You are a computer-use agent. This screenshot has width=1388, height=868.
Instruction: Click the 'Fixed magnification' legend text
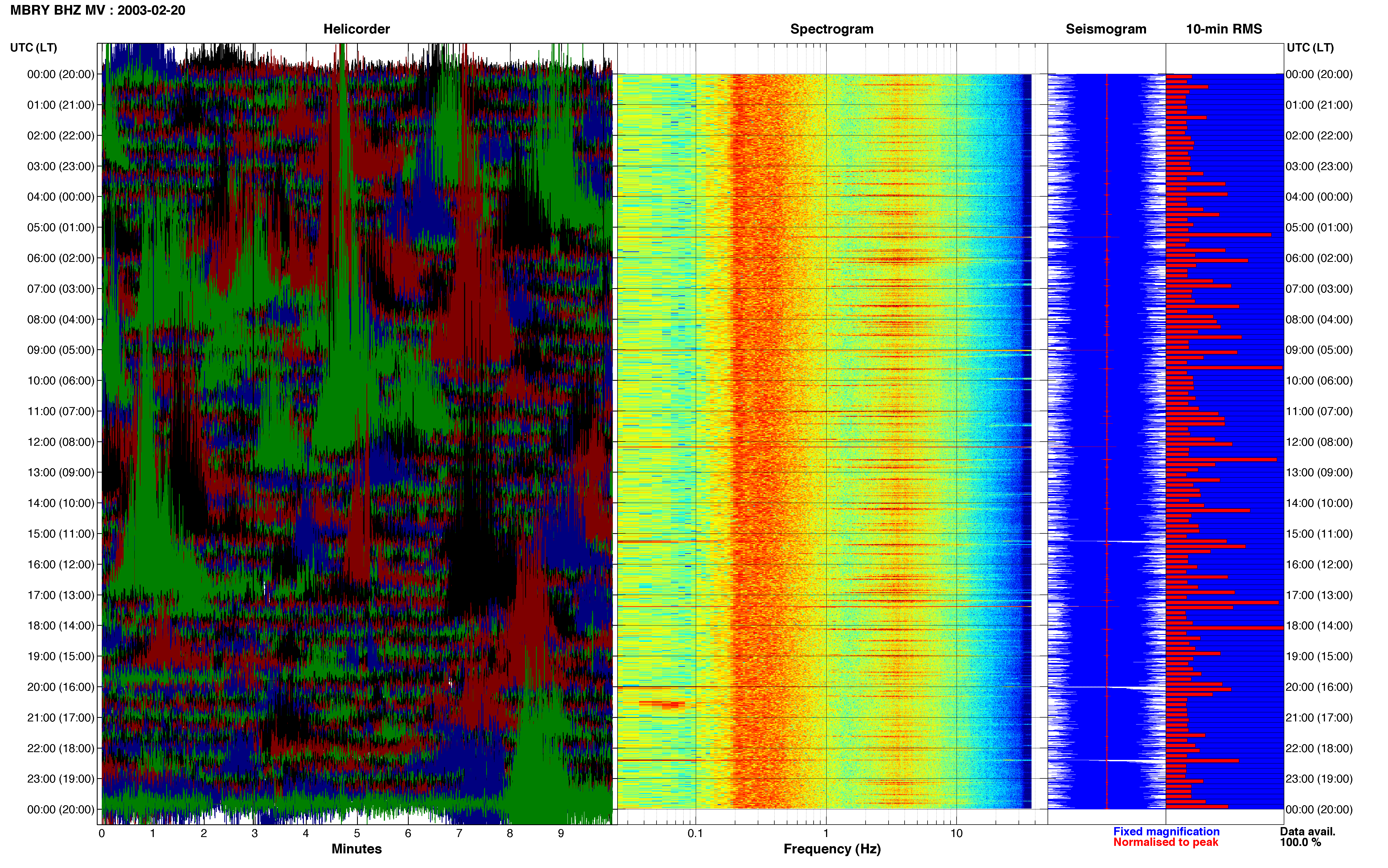click(1166, 832)
